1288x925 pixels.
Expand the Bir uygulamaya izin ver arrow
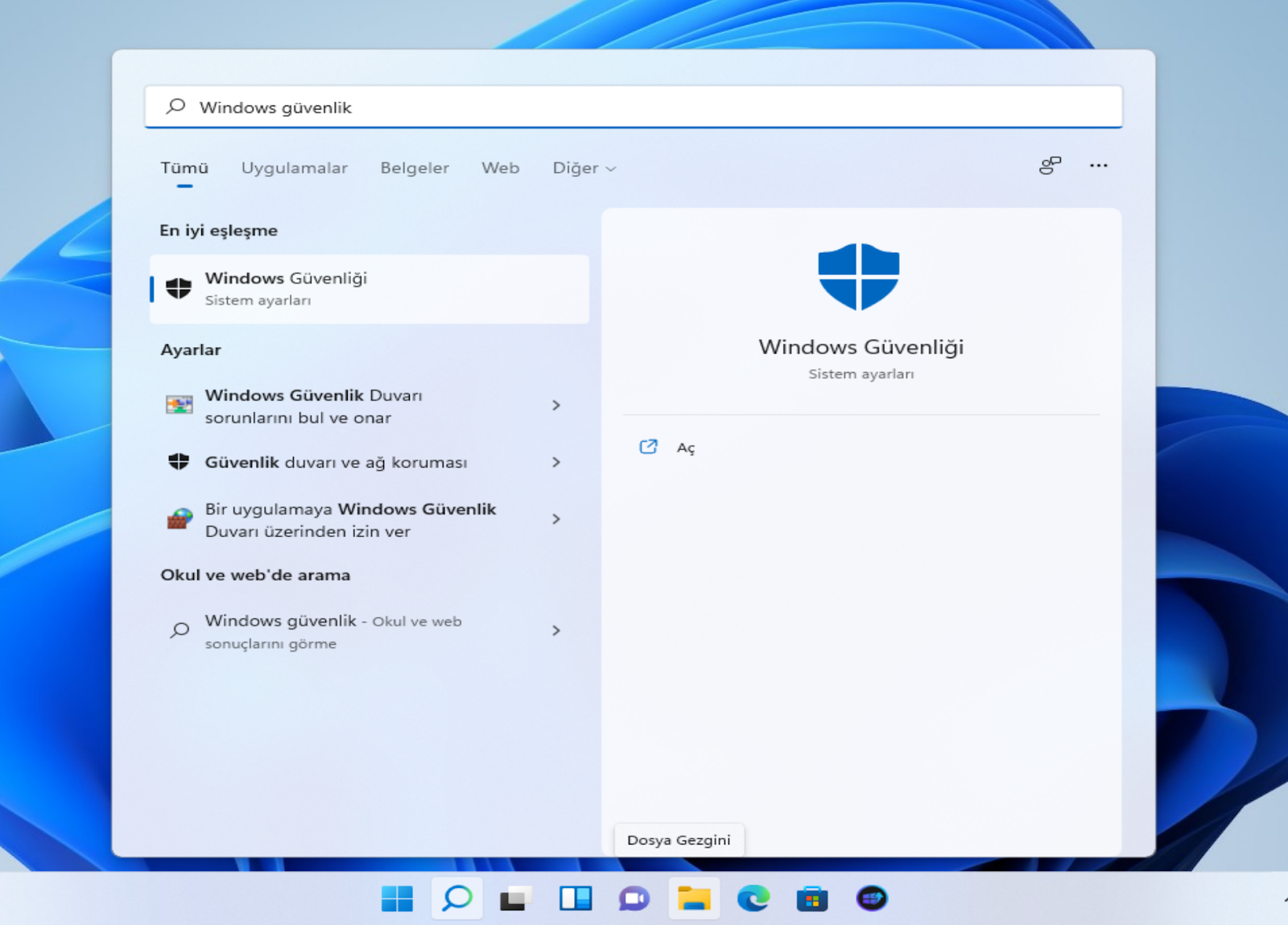click(x=556, y=519)
